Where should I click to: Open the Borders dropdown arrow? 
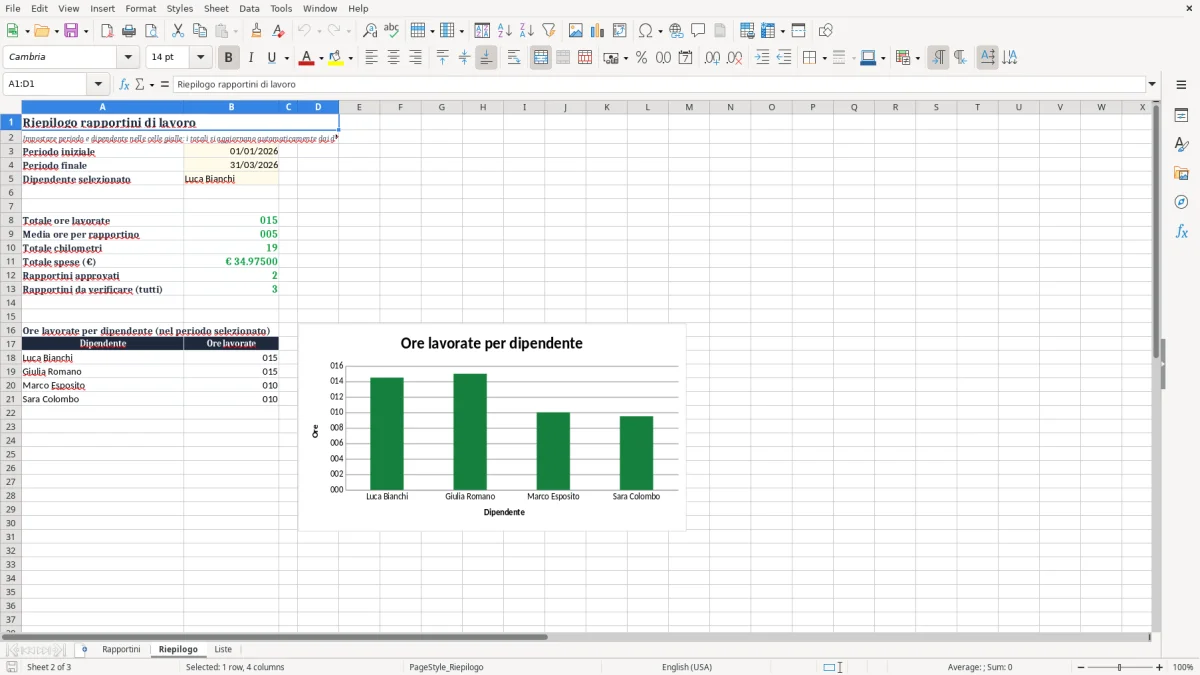(823, 59)
